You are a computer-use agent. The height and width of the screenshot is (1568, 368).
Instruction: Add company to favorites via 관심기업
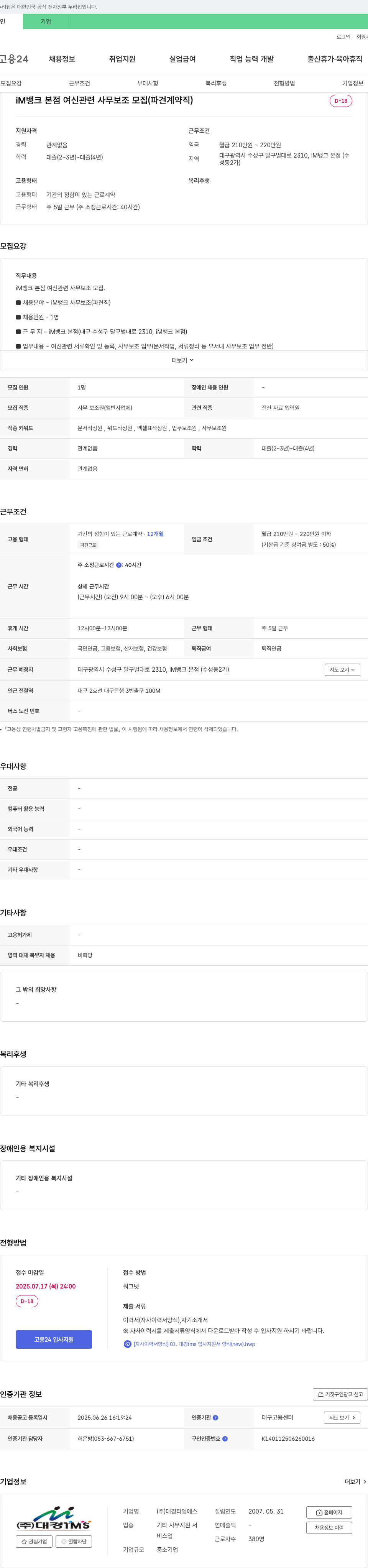(34, 1542)
